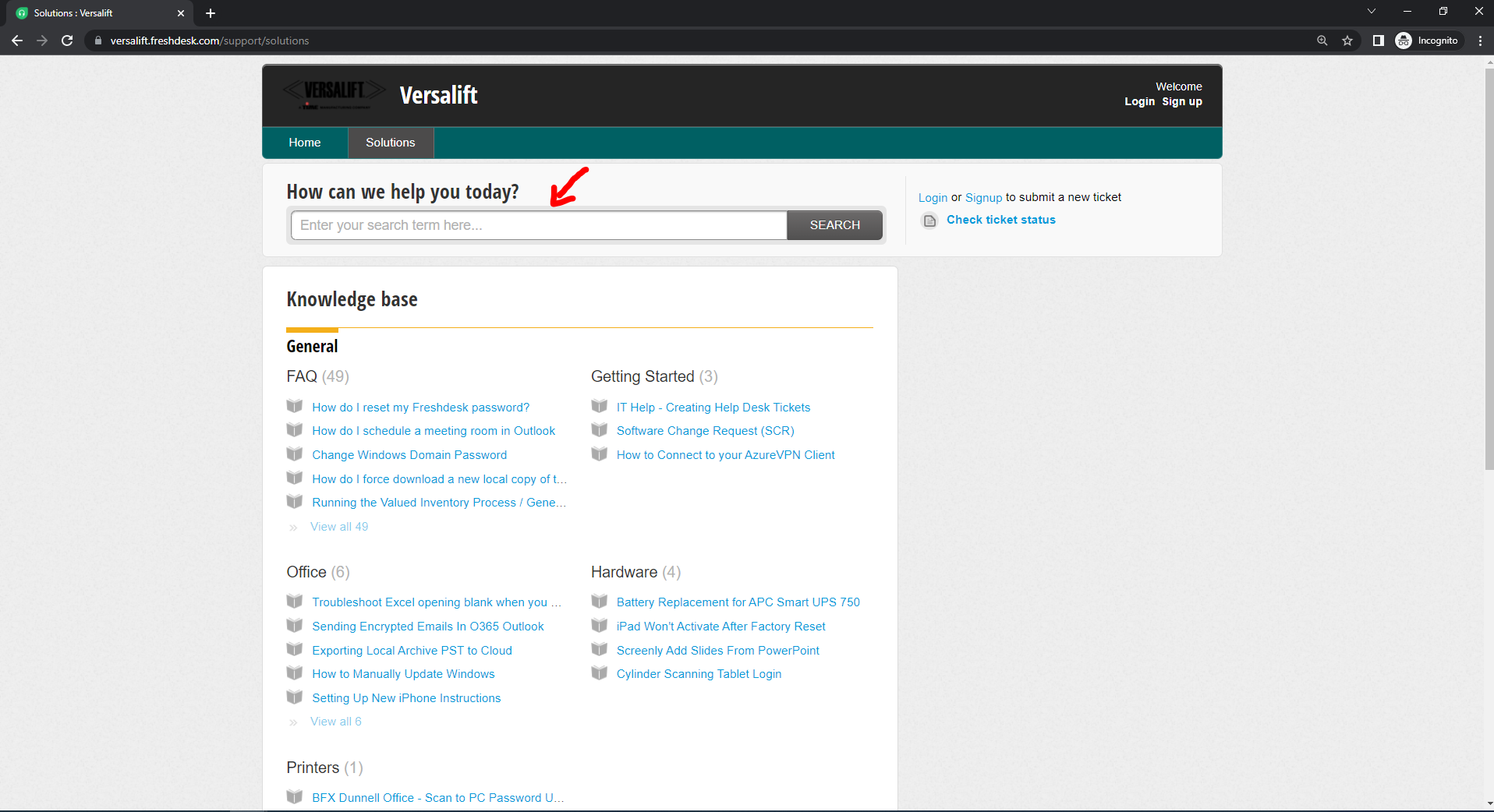
Task: Open the Printers category heading
Action: 313,768
